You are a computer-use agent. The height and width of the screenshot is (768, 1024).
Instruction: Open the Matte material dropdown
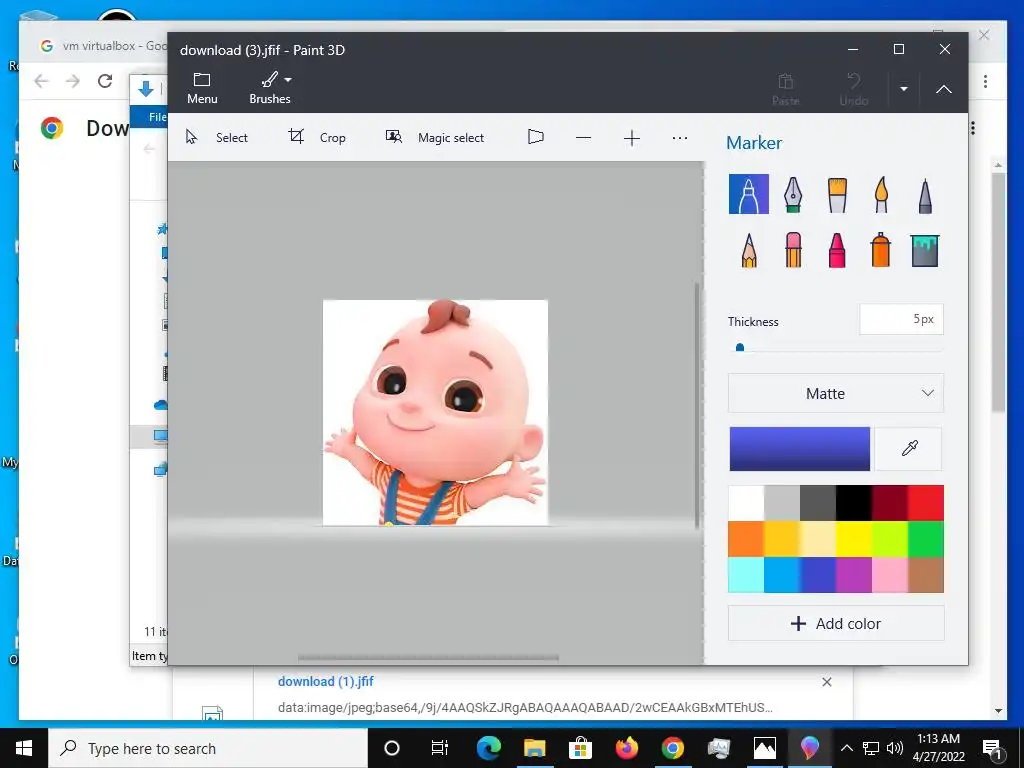click(836, 393)
